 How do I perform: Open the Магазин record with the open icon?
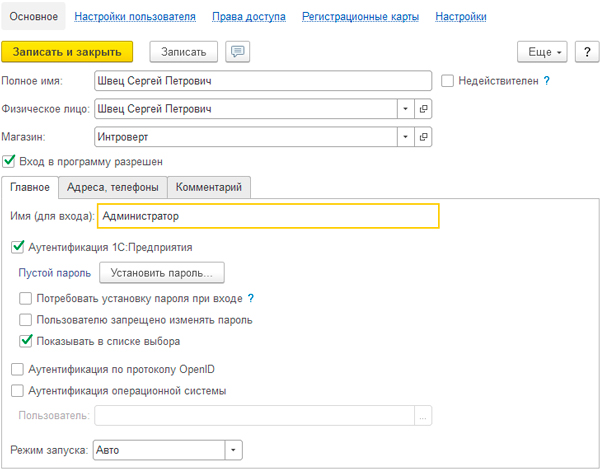423,137
